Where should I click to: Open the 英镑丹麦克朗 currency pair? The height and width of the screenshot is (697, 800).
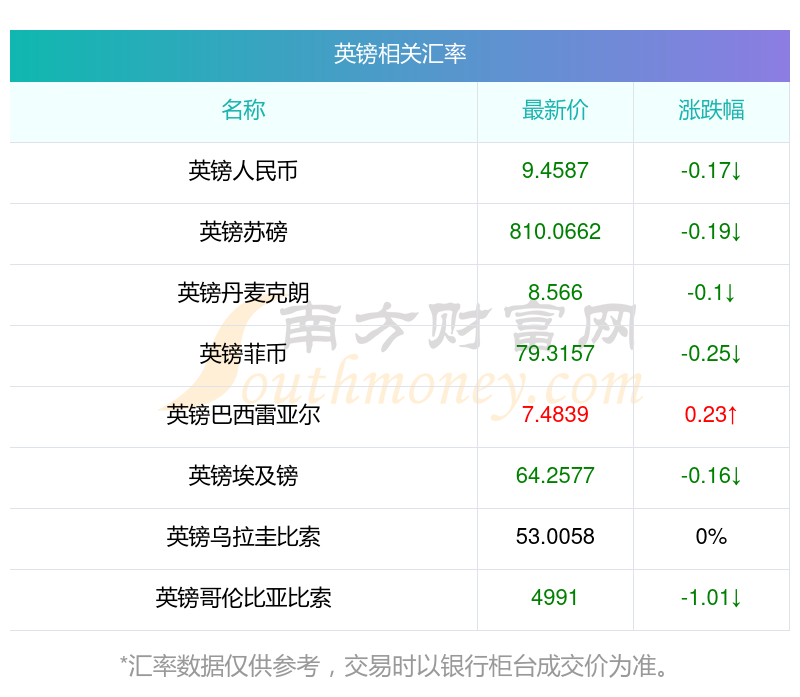pyautogui.click(x=243, y=293)
